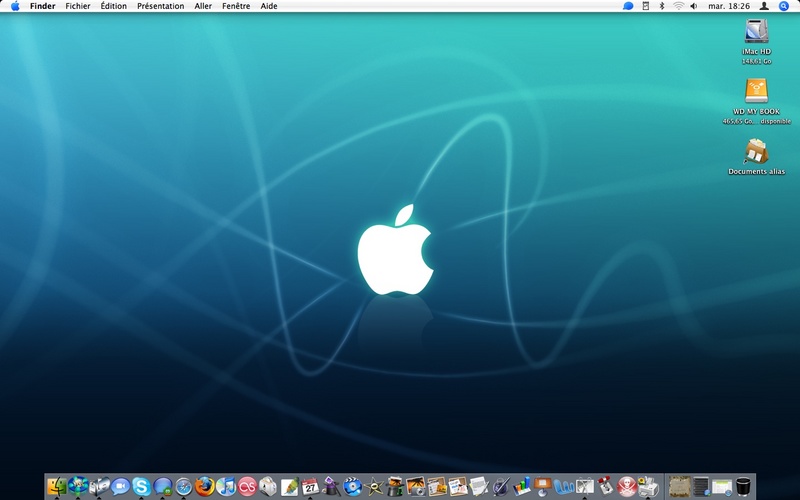The height and width of the screenshot is (500, 800).
Task: Click the Spotlight search icon
Action: point(784,6)
